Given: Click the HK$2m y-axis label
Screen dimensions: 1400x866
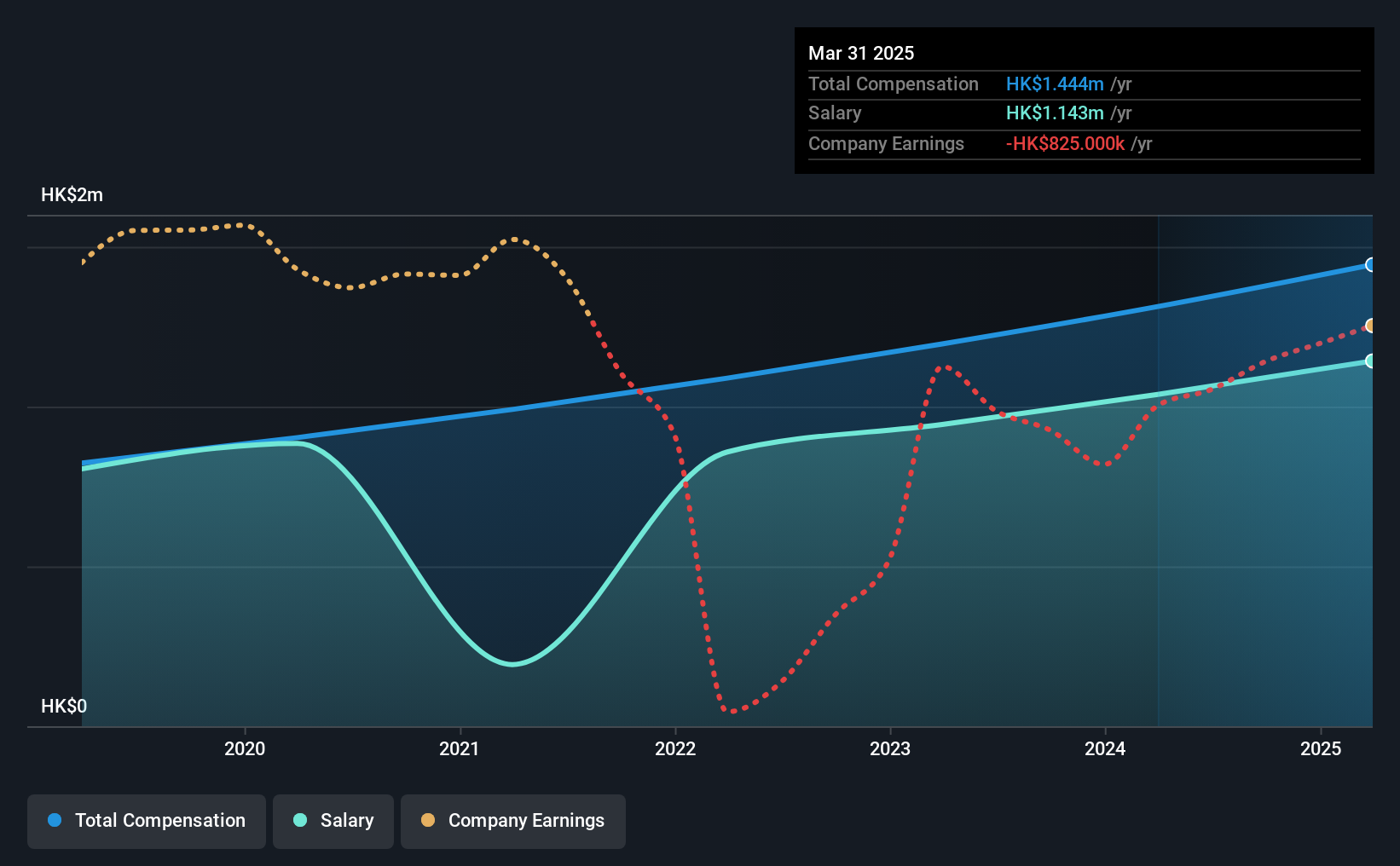Looking at the screenshot, I should pos(72,195).
